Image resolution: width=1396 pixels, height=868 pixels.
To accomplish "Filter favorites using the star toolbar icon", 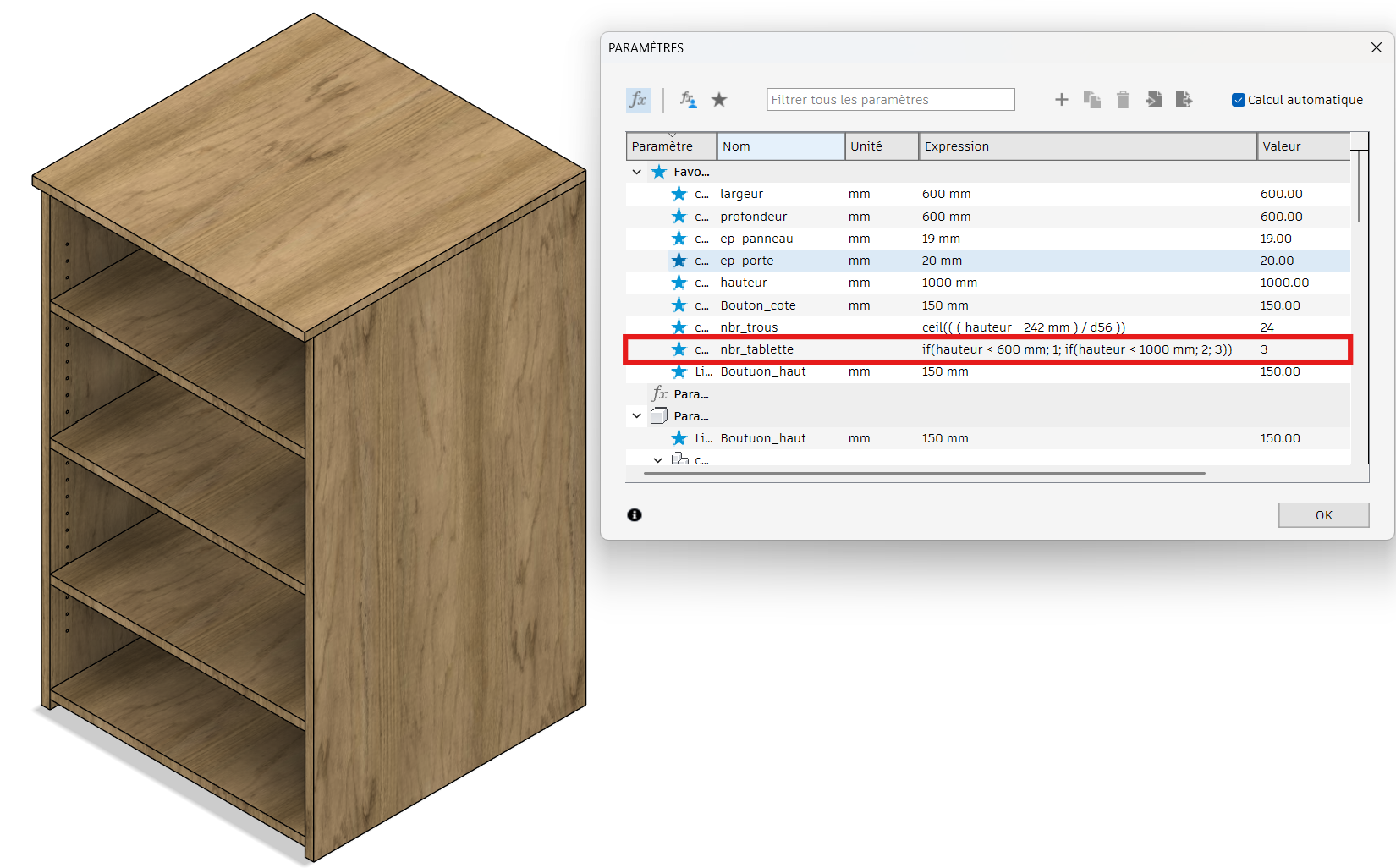I will coord(719,100).
